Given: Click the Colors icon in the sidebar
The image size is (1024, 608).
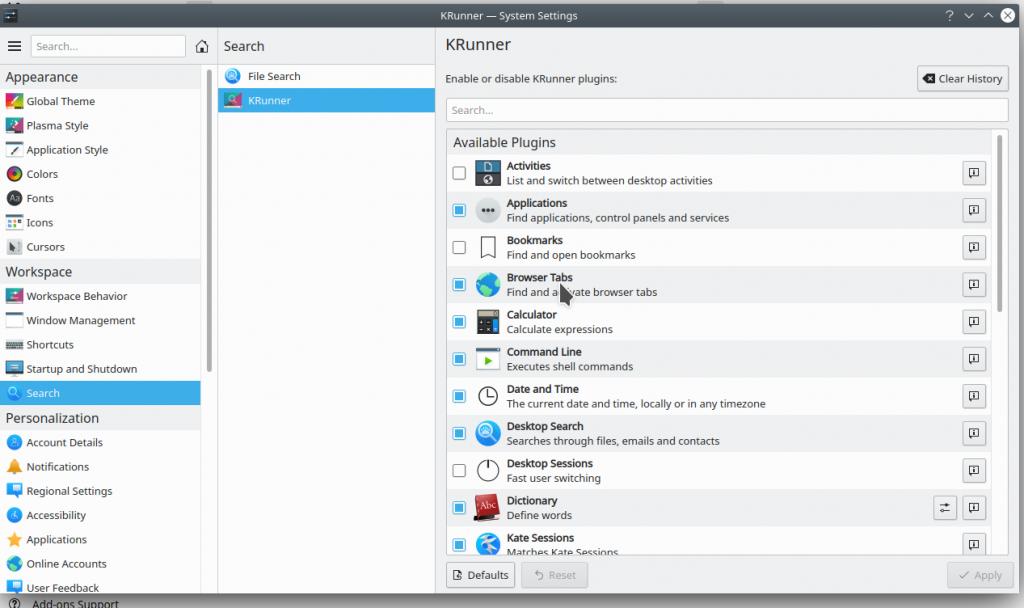Looking at the screenshot, I should point(14,174).
